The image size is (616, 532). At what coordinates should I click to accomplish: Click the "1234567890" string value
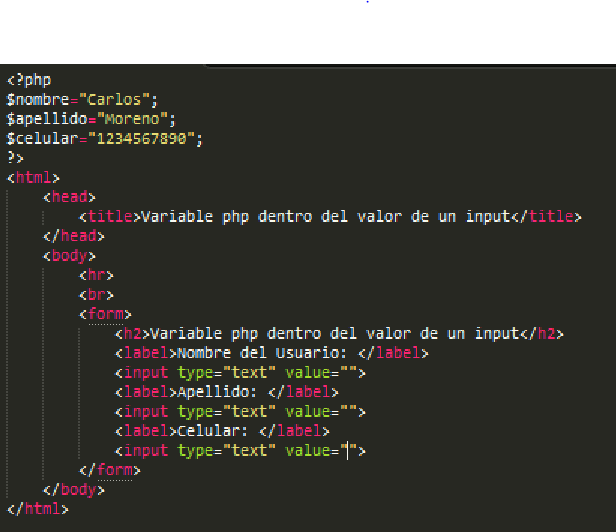141,139
